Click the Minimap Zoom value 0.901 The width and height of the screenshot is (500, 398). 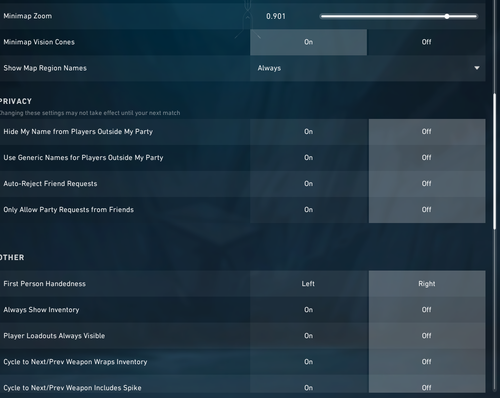click(x=276, y=16)
